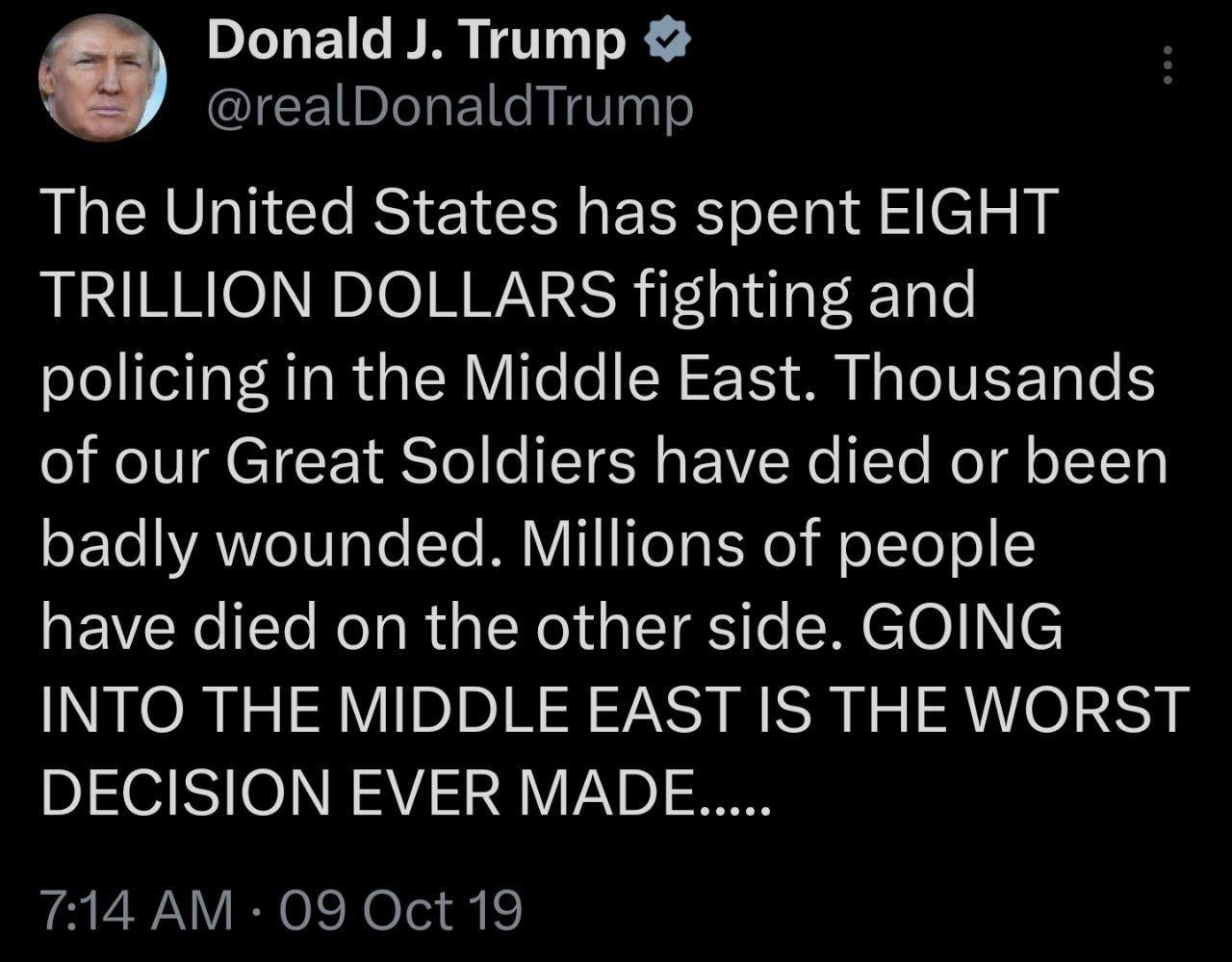
Task: Open the tweet author's profile picture
Action: (x=102, y=78)
